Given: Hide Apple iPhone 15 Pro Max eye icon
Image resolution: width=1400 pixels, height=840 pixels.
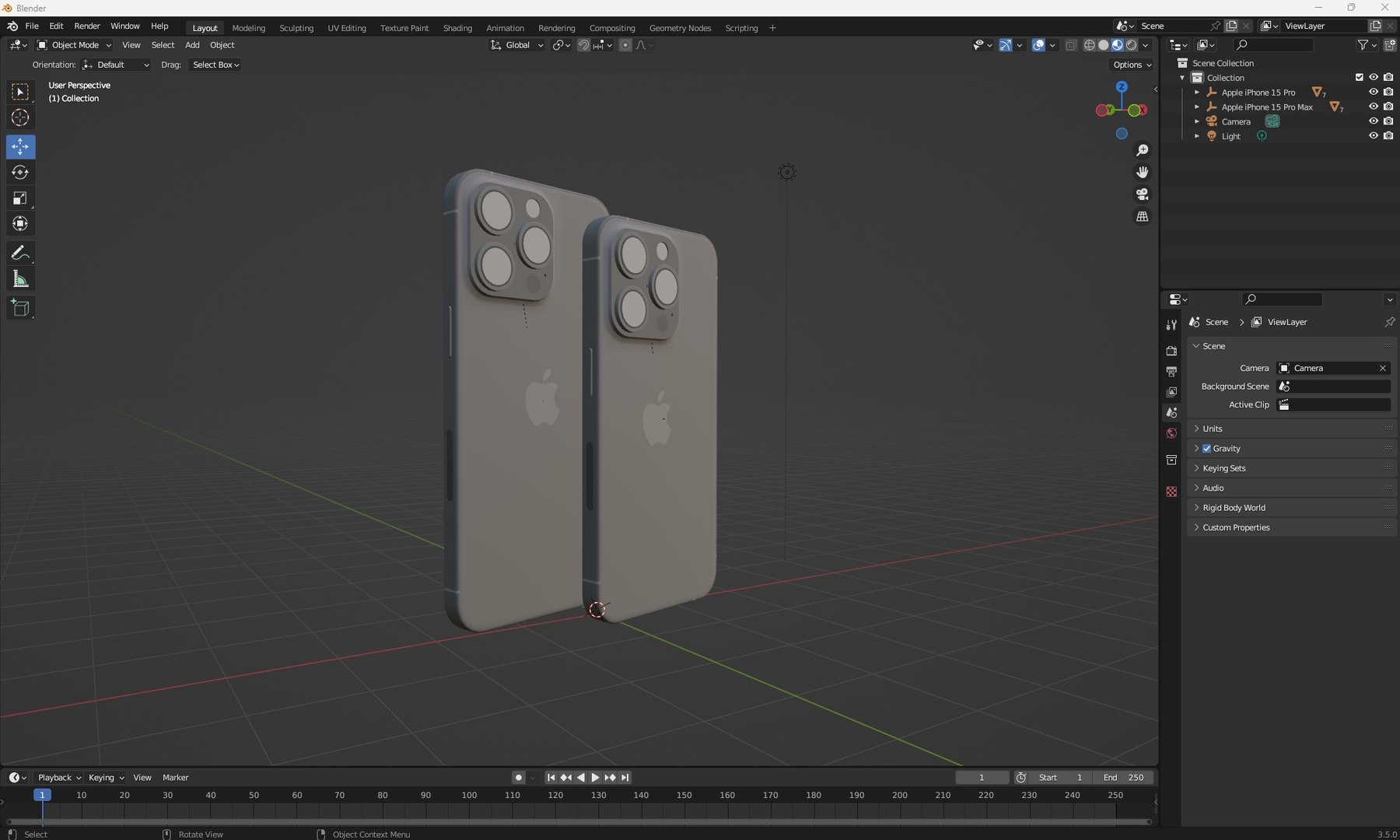Looking at the screenshot, I should 1374,107.
